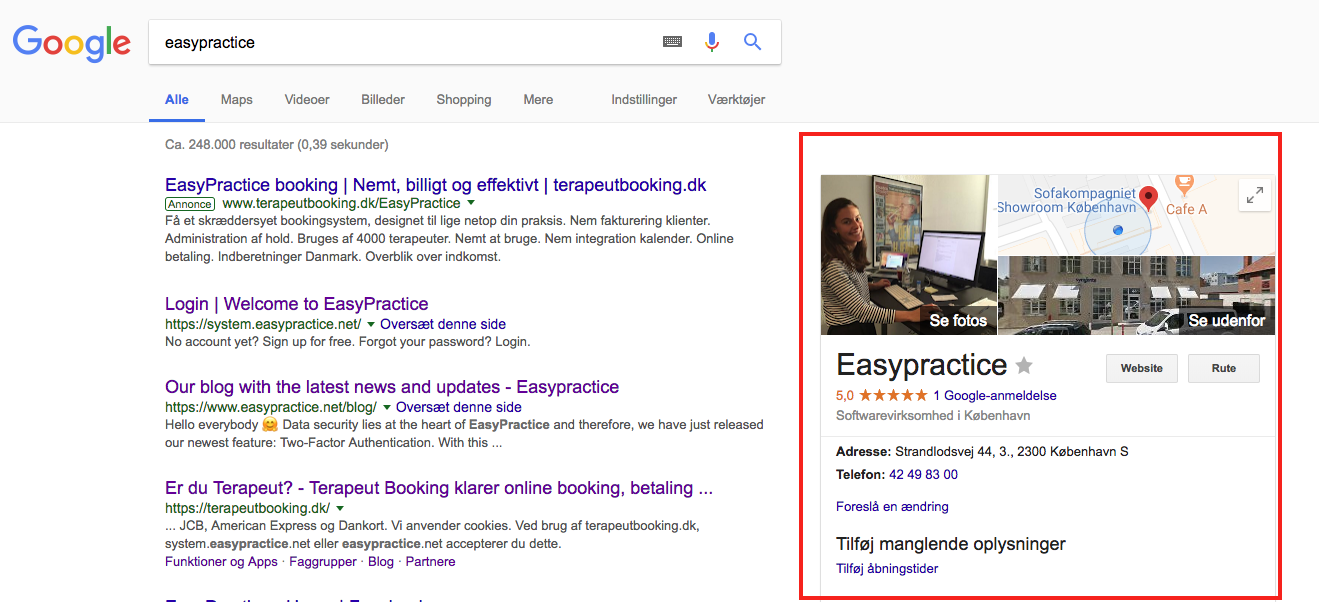
Task: Open the Funktioner og Apps sitelink
Action: coord(221,561)
